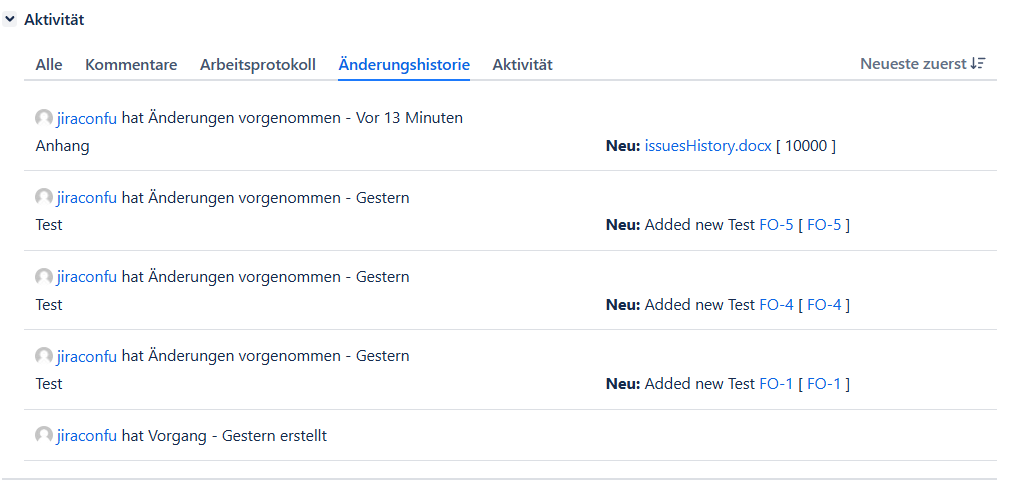Image resolution: width=1017 pixels, height=495 pixels.
Task: Open jiraconfu profile in Anhang entry
Action: tap(87, 118)
